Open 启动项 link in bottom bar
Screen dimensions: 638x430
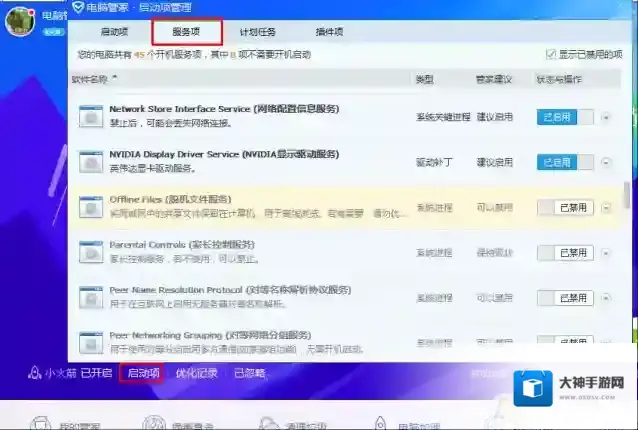click(x=143, y=373)
